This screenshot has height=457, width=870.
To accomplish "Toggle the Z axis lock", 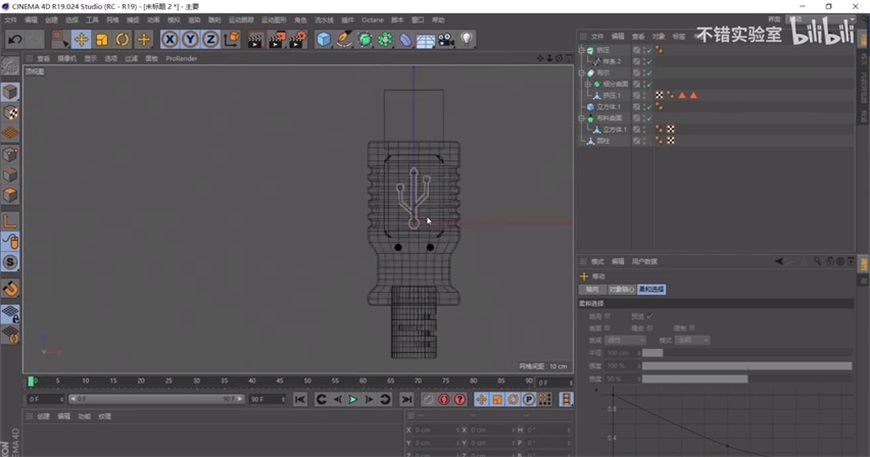I will pos(211,39).
